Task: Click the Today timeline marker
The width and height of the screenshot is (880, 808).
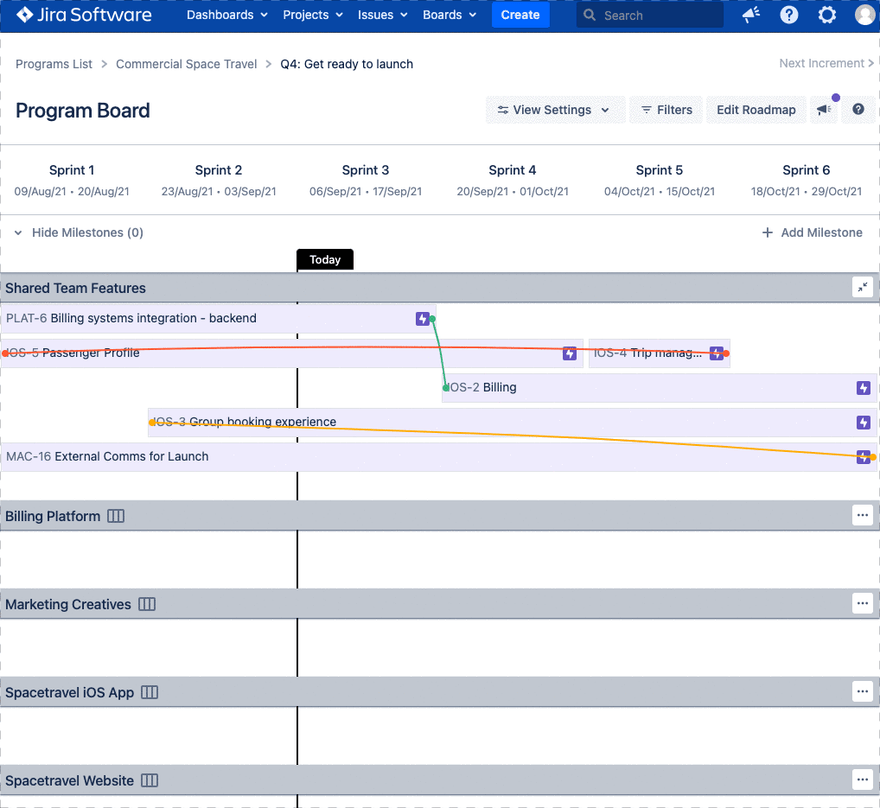Action: click(x=325, y=260)
